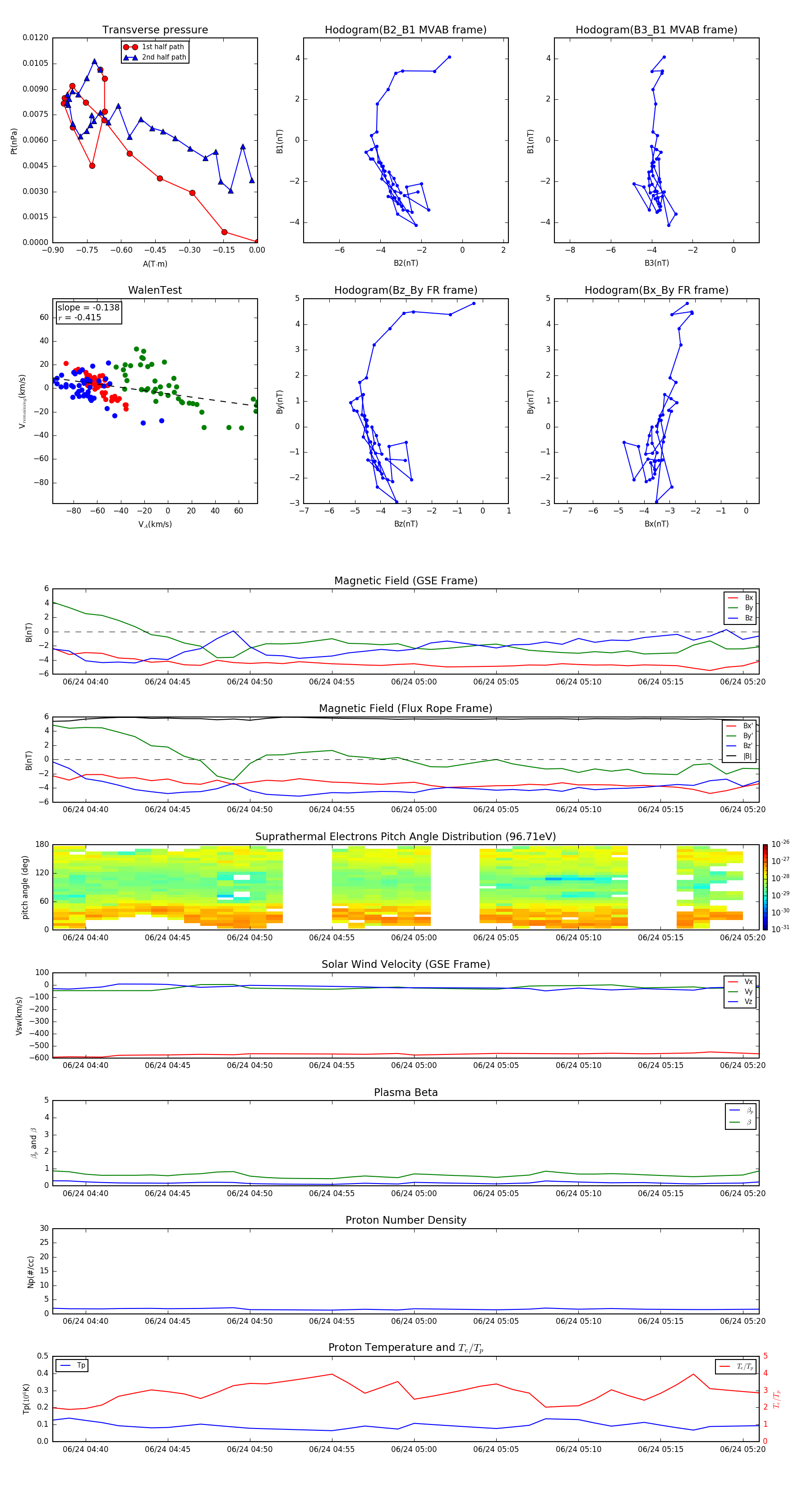This screenshot has height=1489, width=812.
Task: Click the 'Solar Wind Velocity (GSE Frame)' title
Action: [x=406, y=965]
